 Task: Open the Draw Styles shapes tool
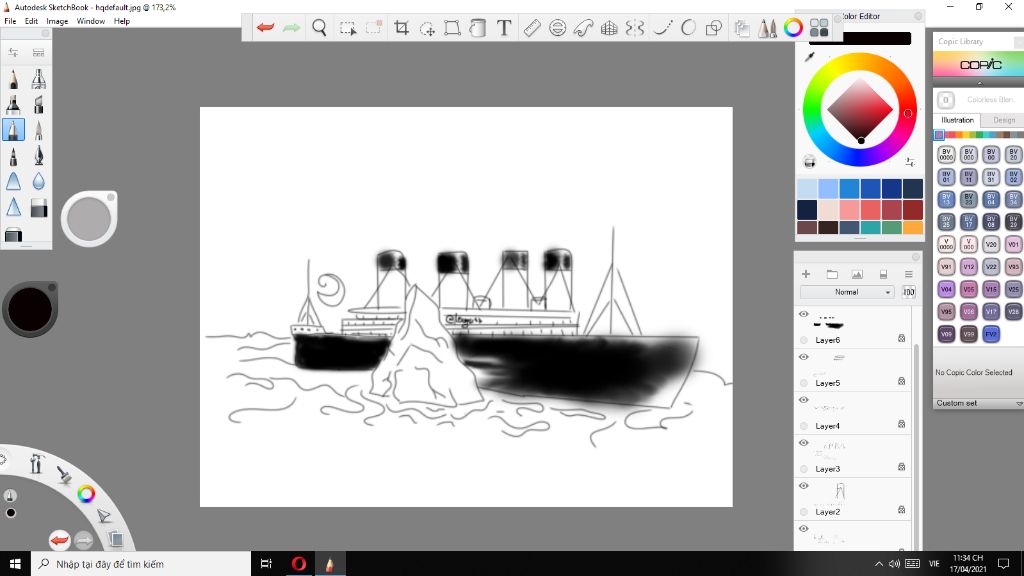tap(714, 27)
